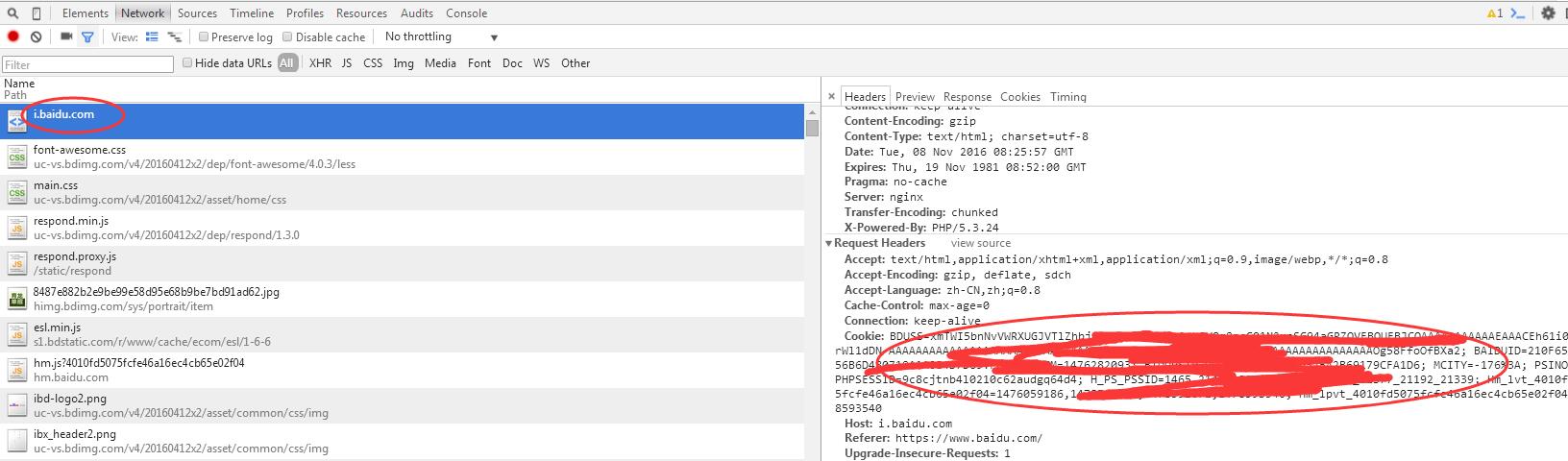This screenshot has width=1568, height=461.
Task: Click the search magnifier icon in DevTools
Action: click(13, 13)
